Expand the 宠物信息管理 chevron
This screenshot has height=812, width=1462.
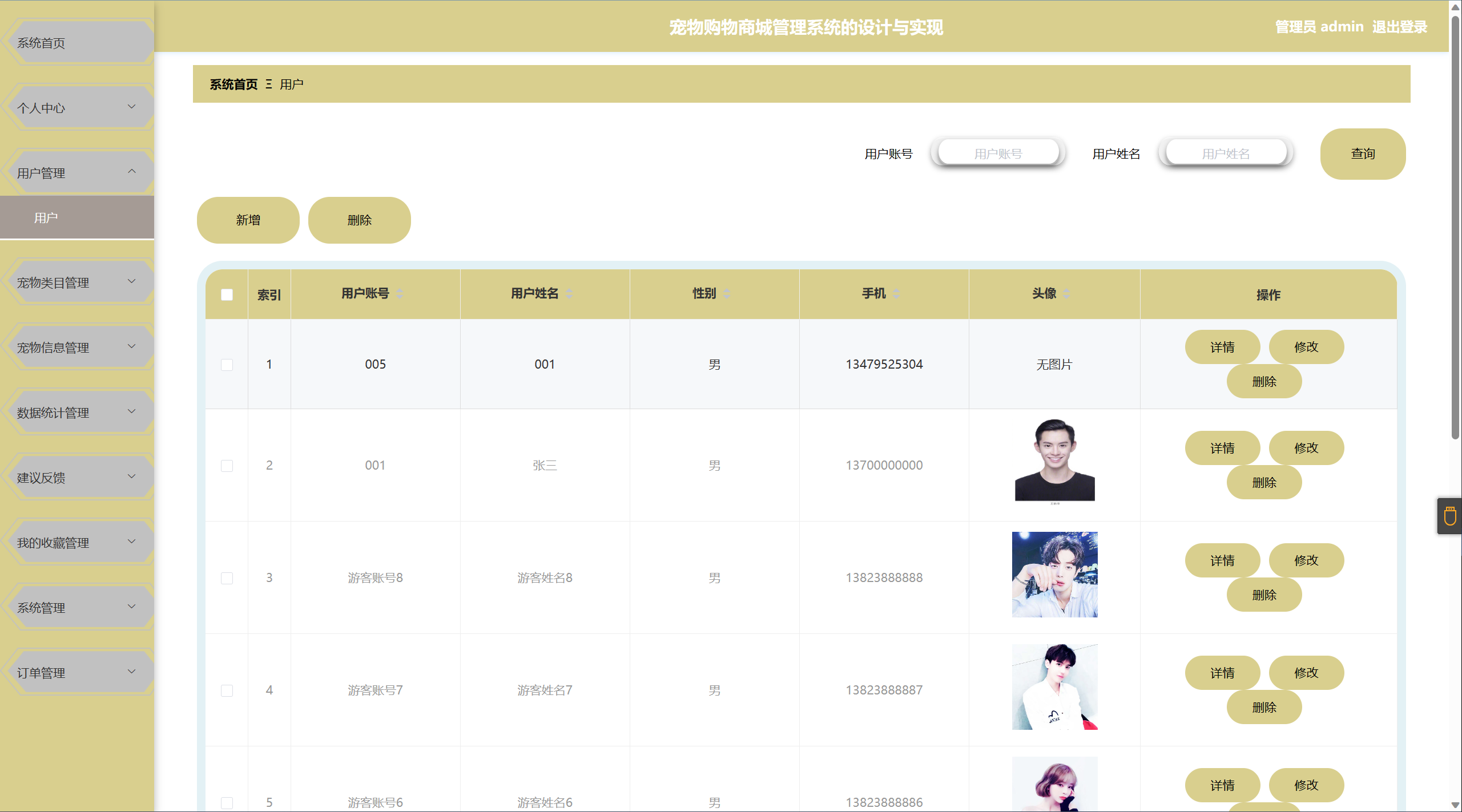point(132,346)
